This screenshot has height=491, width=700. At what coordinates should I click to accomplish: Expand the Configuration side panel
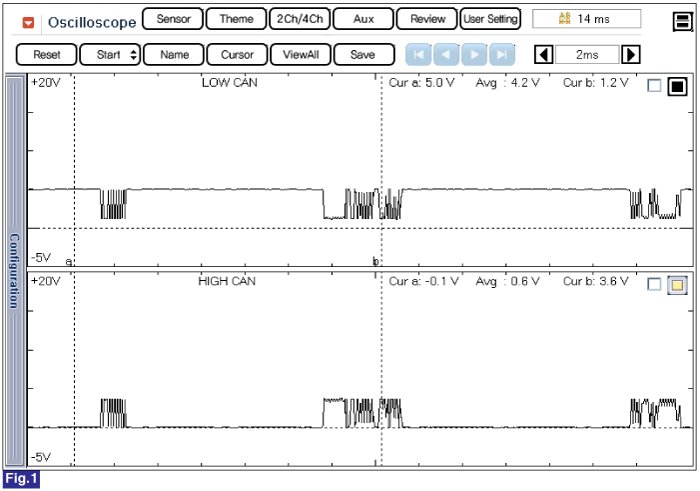(14, 270)
